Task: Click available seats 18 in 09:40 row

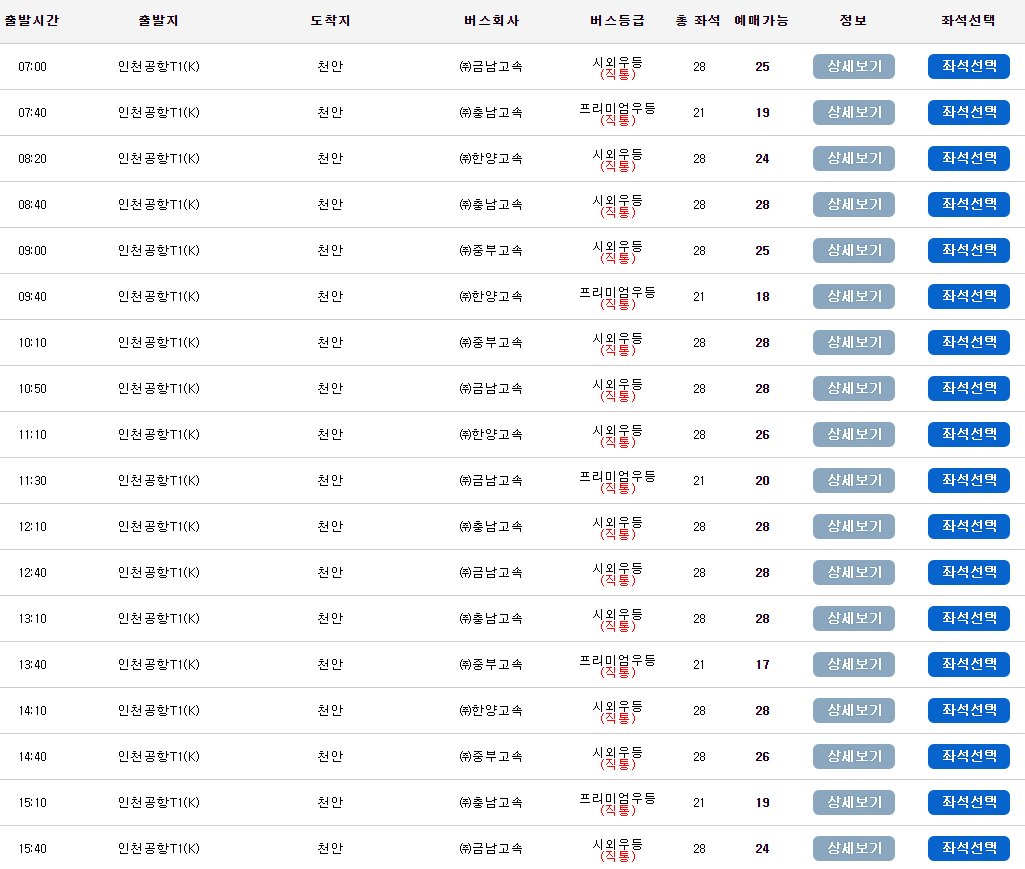Action: pos(762,296)
